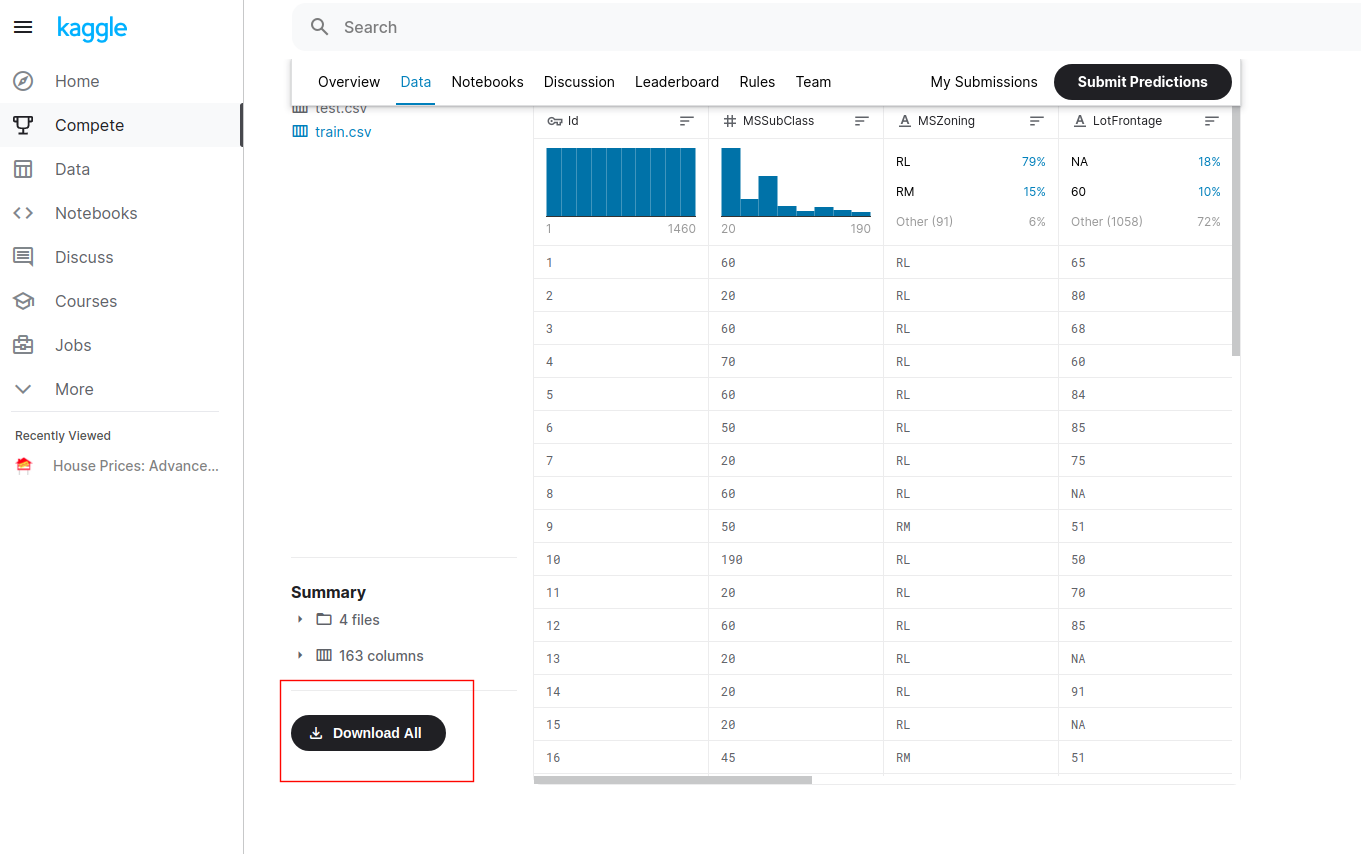This screenshot has height=854, width=1361.
Task: Click the Courses graduation cap icon
Action: [x=23, y=301]
